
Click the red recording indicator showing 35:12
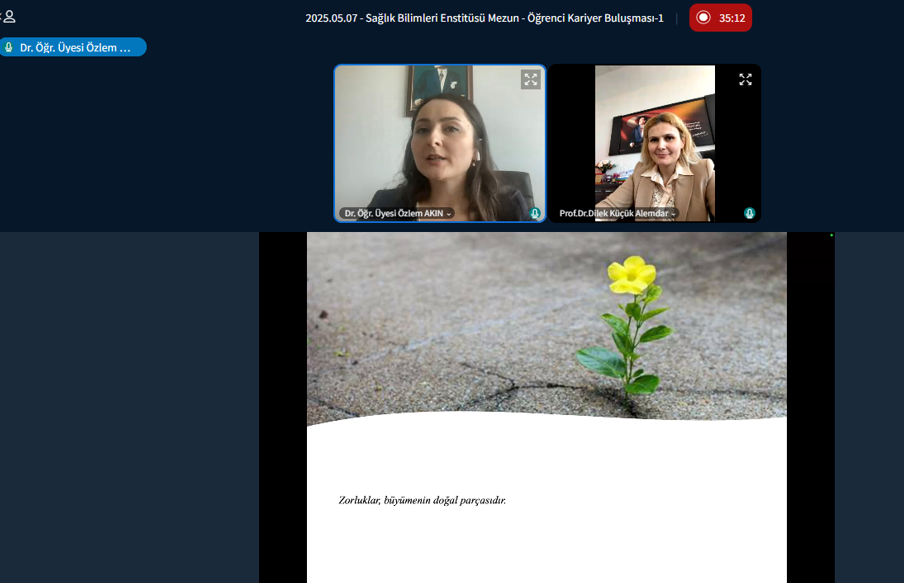(x=720, y=18)
